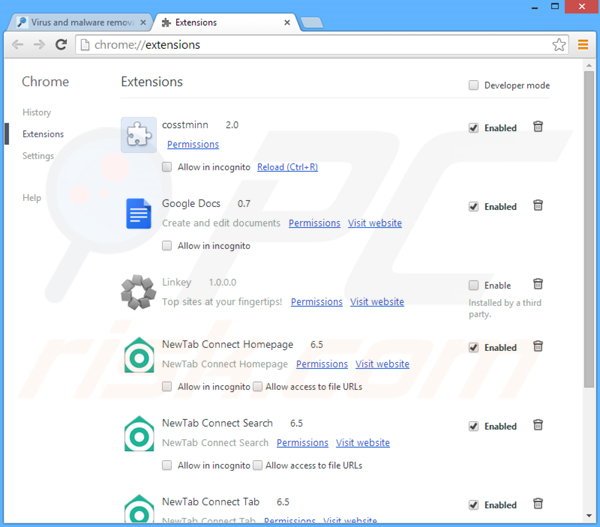
Task: Go back with browser back arrow
Action: click(x=18, y=45)
